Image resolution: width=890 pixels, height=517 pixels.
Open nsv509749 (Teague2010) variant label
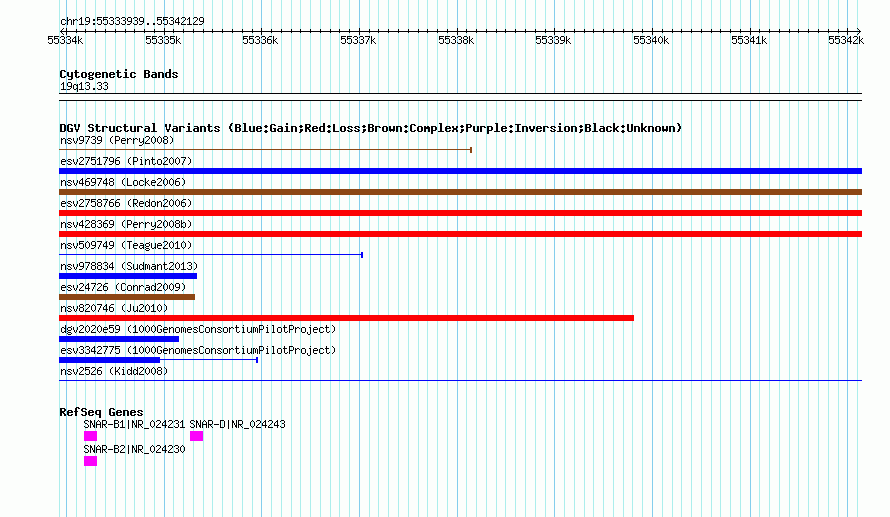click(x=126, y=245)
